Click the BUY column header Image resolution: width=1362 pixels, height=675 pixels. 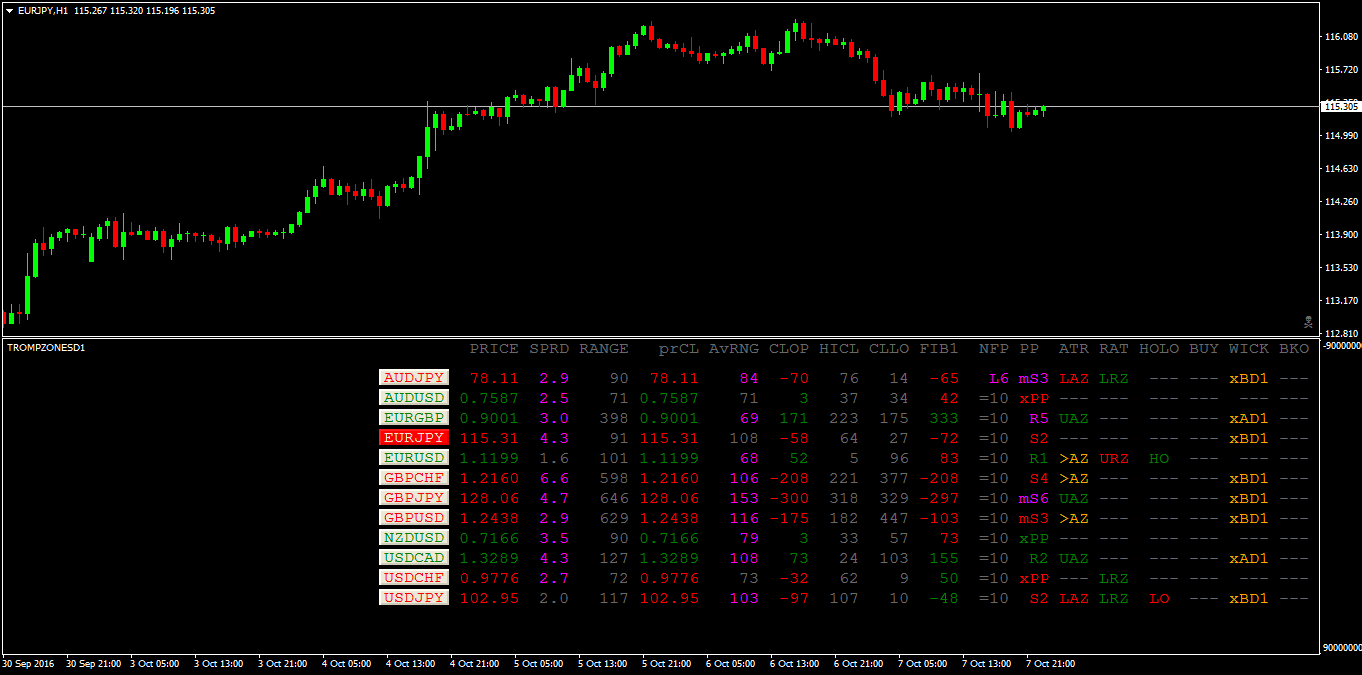pyautogui.click(x=1204, y=349)
